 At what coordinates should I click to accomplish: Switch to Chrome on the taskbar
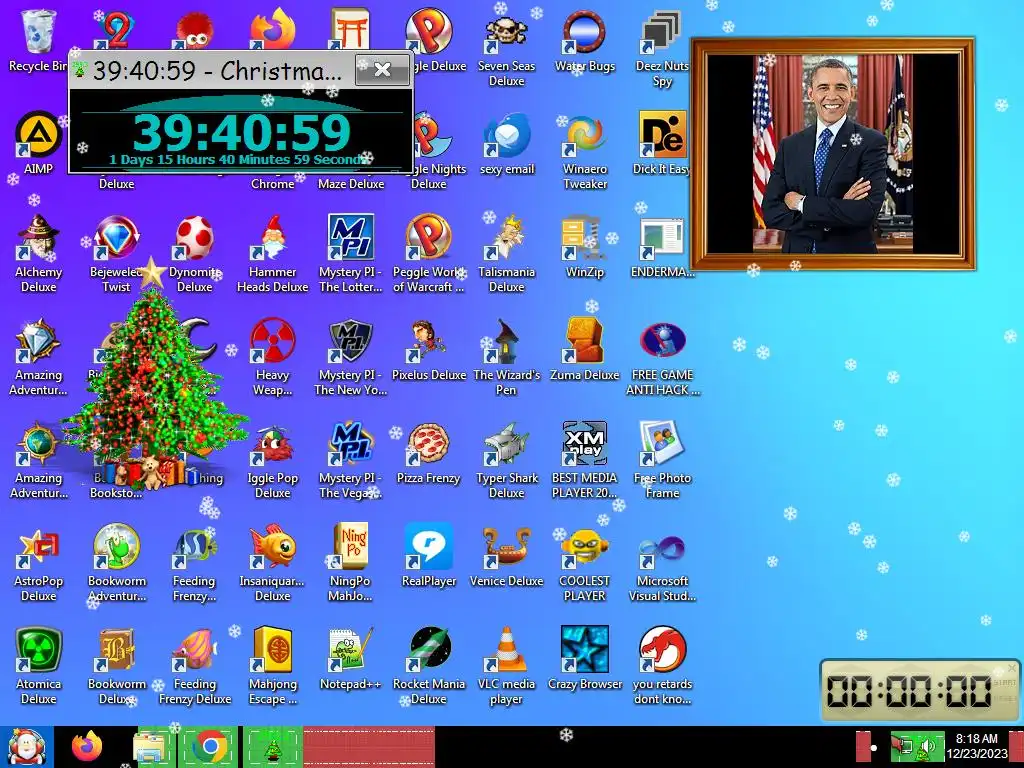pyautogui.click(x=210, y=747)
